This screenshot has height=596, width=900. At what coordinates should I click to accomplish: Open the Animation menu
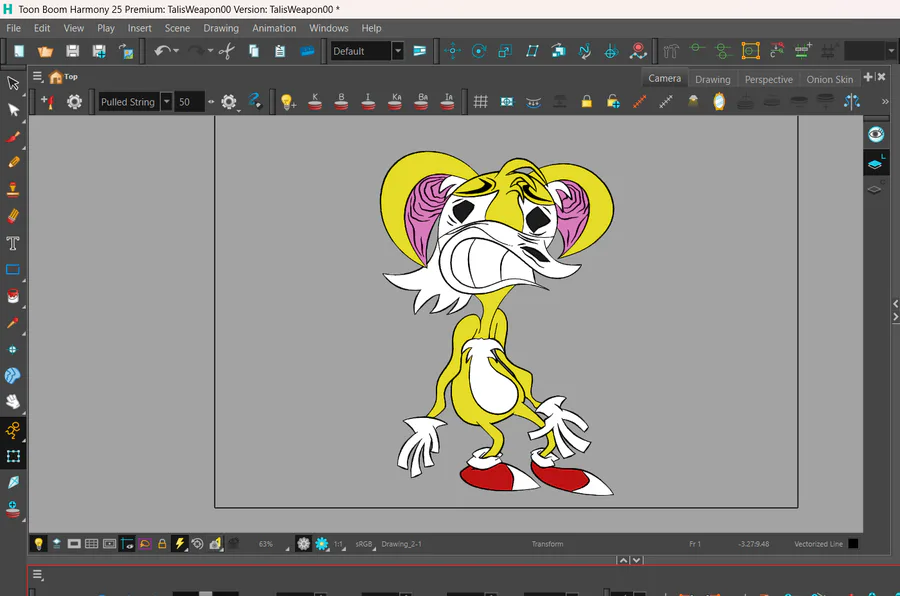[274, 28]
